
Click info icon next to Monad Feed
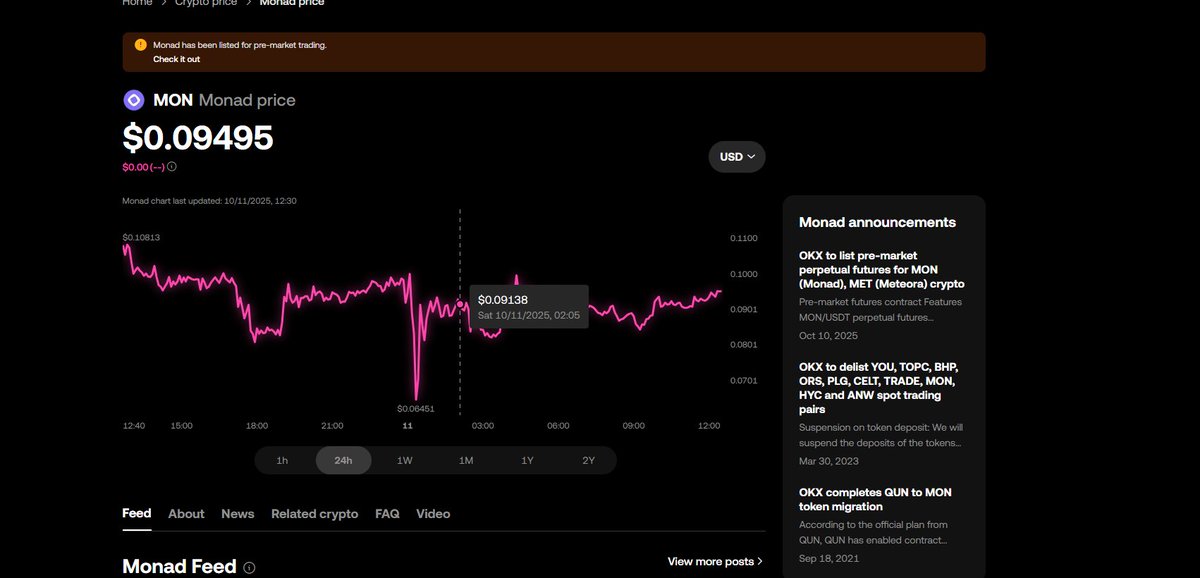coord(249,567)
